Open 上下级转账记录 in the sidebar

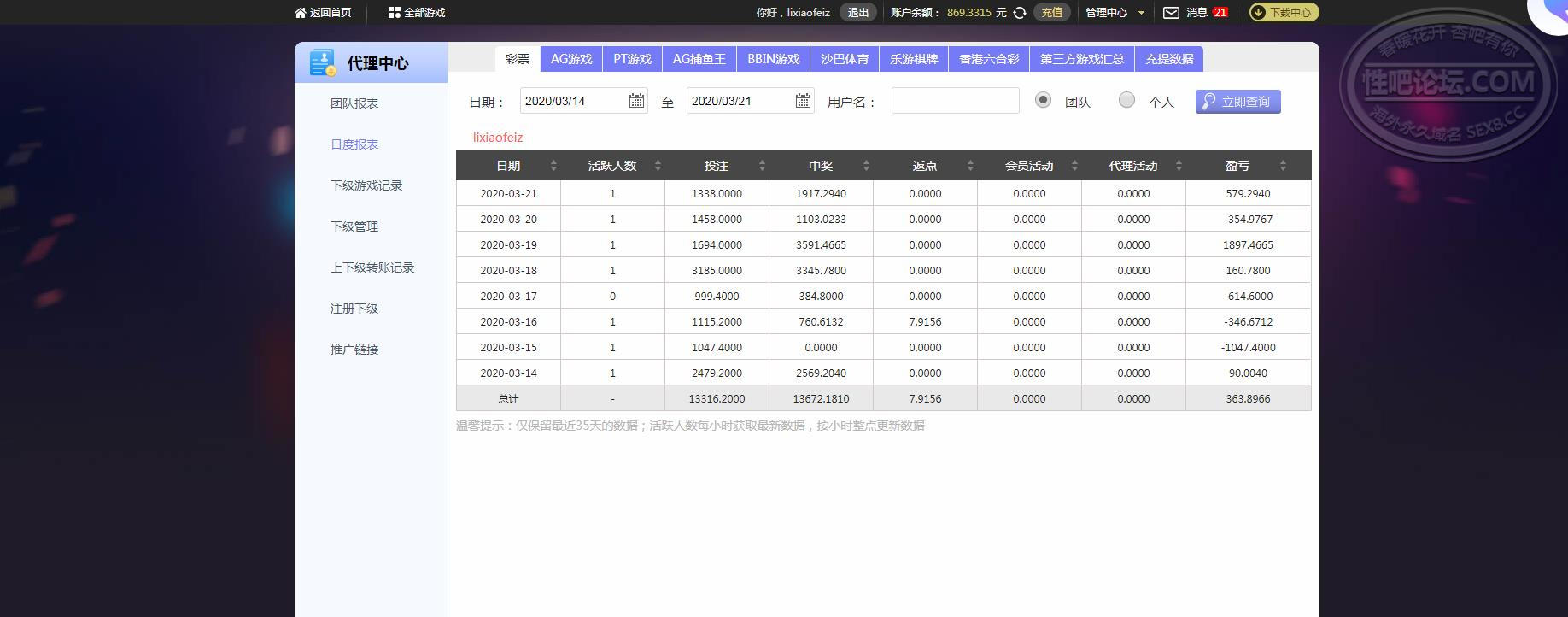(372, 267)
